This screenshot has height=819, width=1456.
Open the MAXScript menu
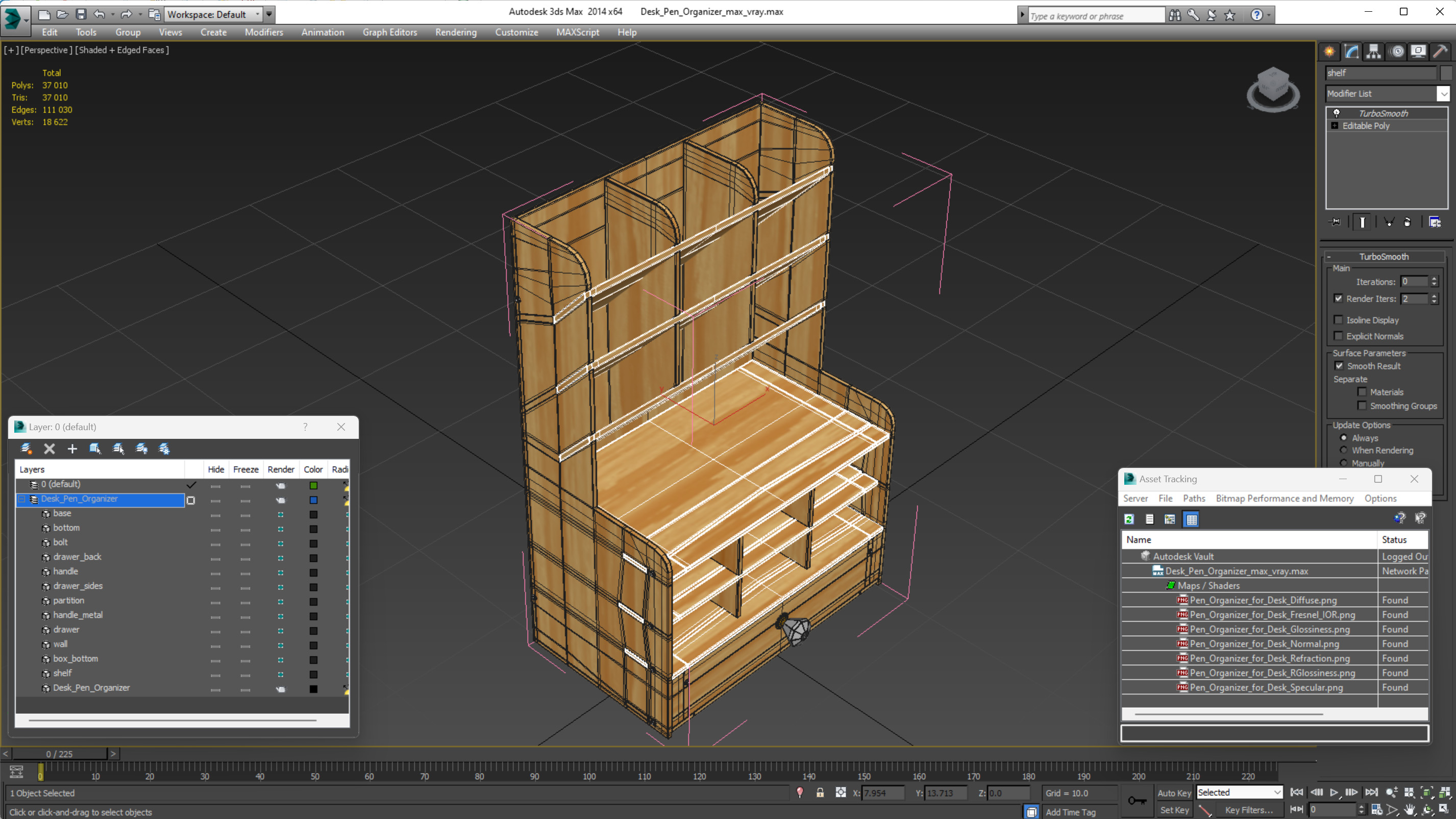click(x=577, y=32)
